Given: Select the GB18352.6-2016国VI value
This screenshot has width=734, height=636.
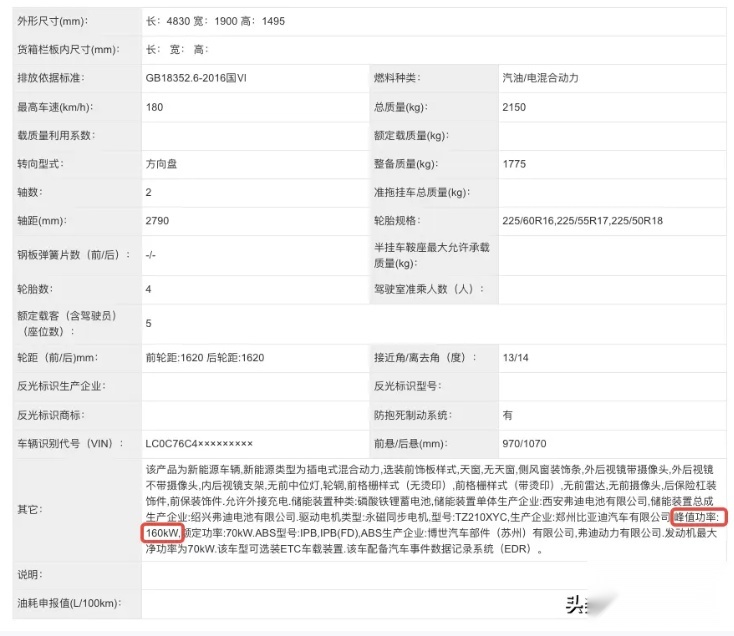Looking at the screenshot, I should (x=196, y=78).
